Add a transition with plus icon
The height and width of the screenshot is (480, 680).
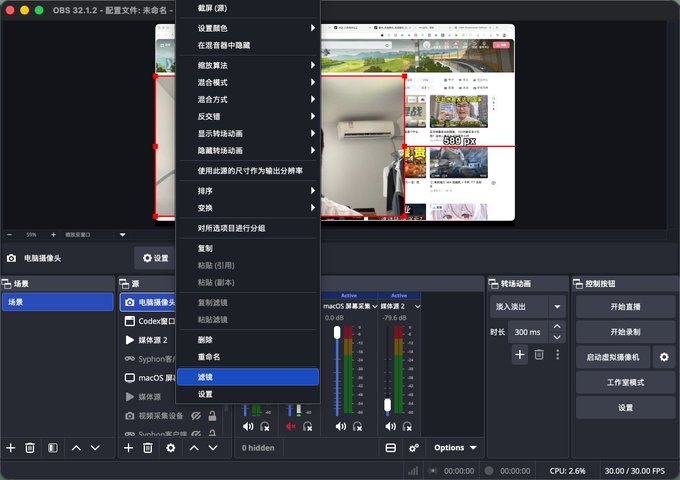pos(520,354)
